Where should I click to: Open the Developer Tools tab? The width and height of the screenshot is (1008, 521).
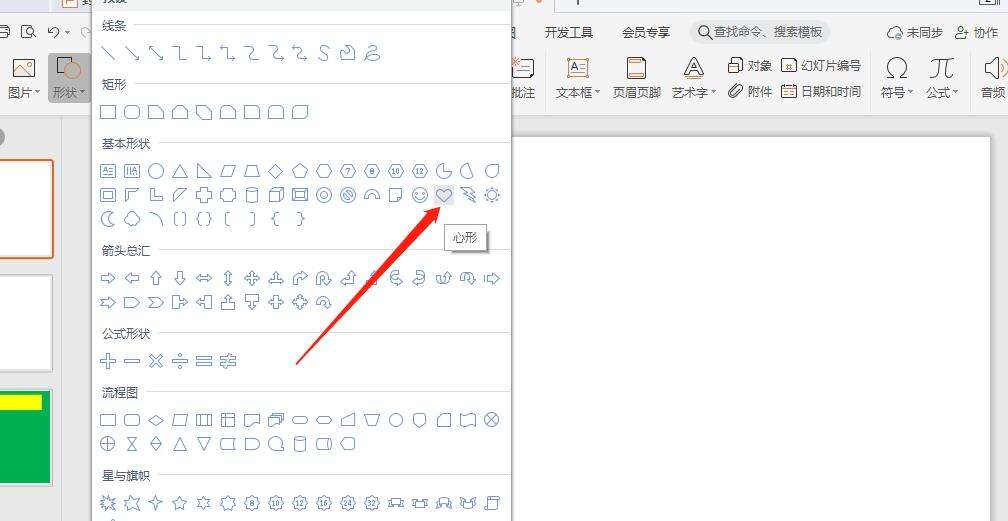pyautogui.click(x=569, y=32)
